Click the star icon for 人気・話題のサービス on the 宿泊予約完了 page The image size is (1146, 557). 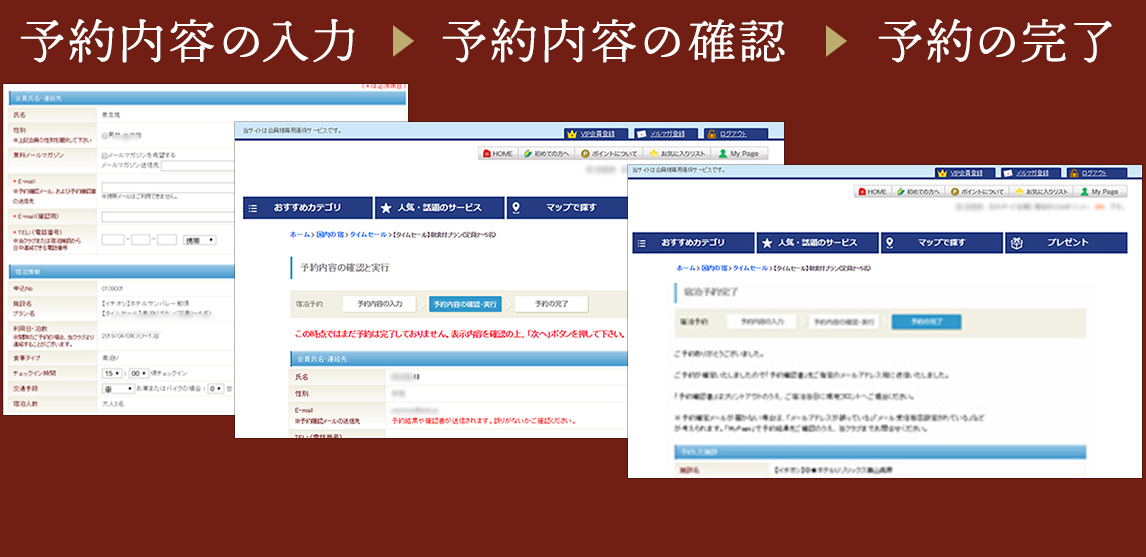tap(769, 243)
